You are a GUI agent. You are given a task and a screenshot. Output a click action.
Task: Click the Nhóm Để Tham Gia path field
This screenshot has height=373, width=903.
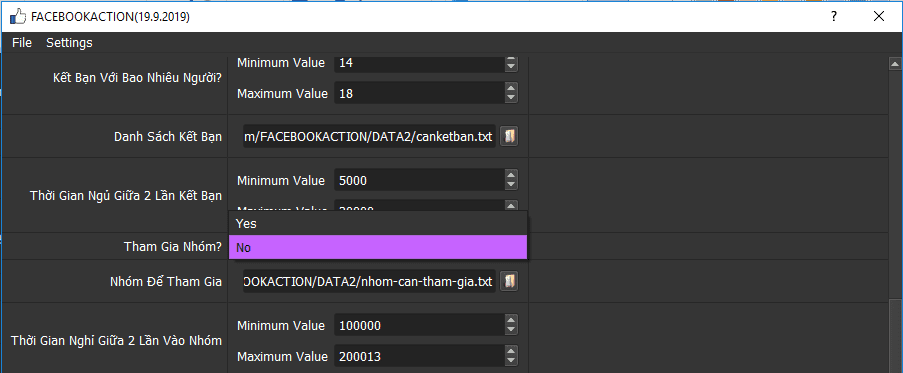[x=369, y=281]
